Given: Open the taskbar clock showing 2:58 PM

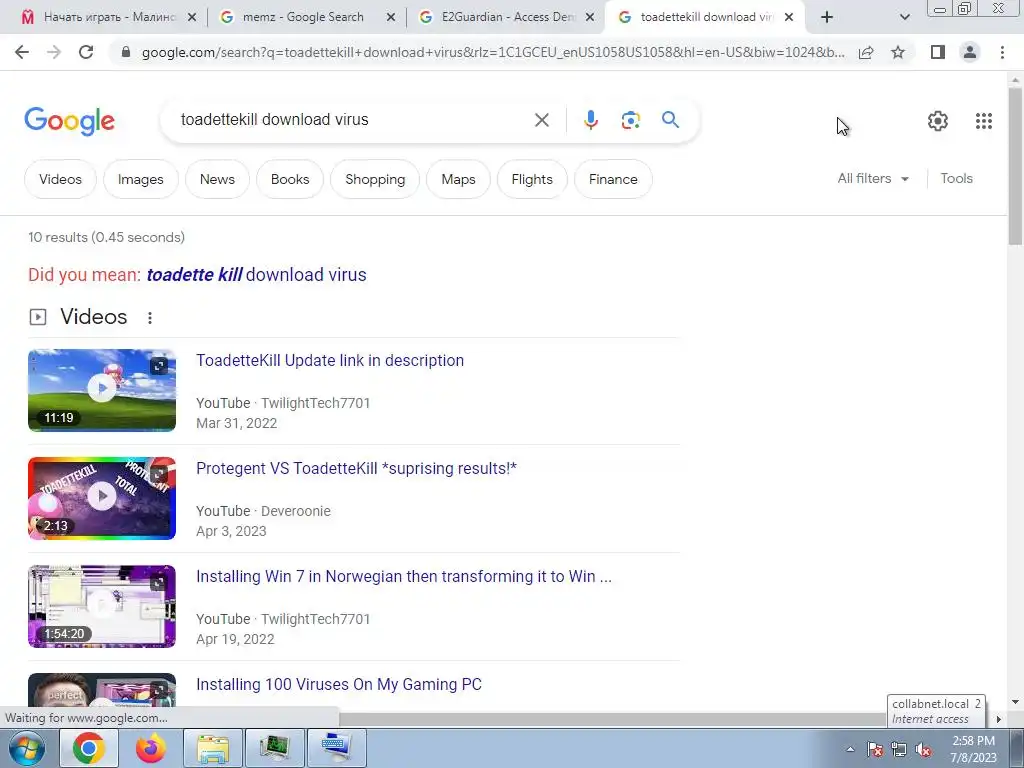Looking at the screenshot, I should (973, 749).
